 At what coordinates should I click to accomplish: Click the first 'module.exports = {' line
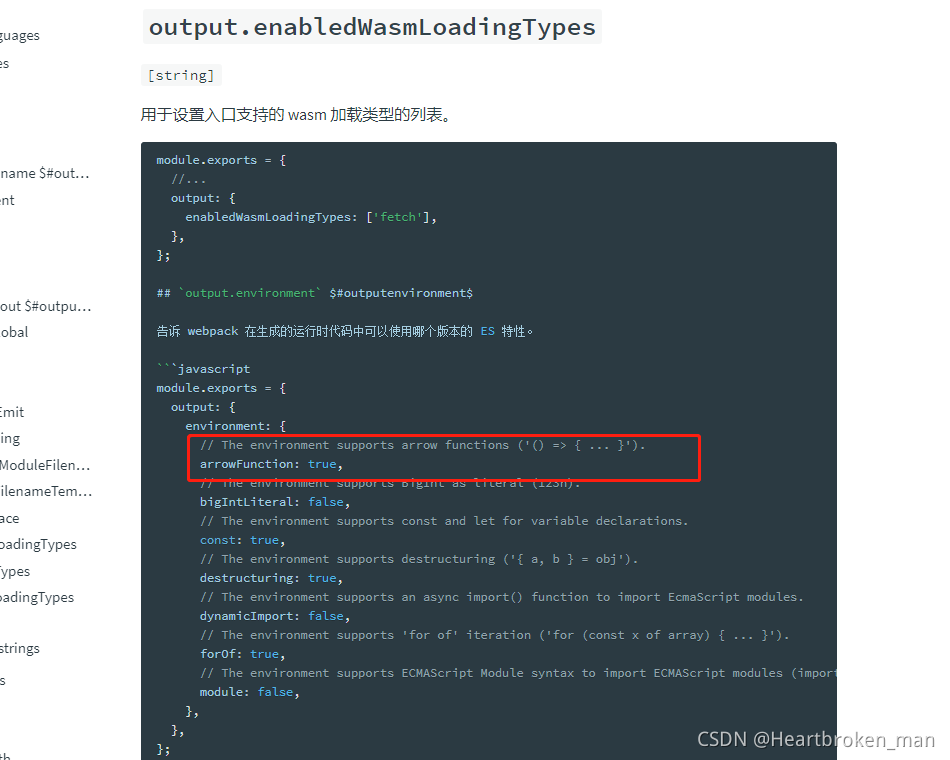tap(221, 160)
